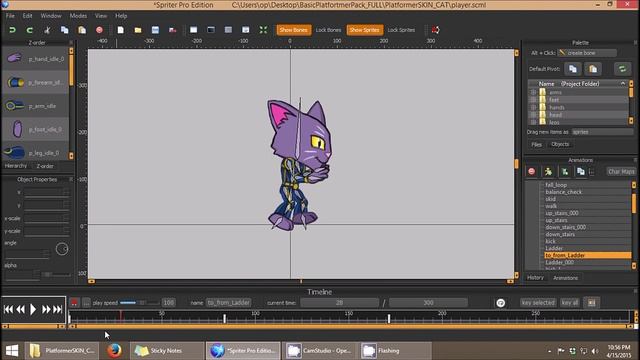Switch to the History tab

(535, 278)
